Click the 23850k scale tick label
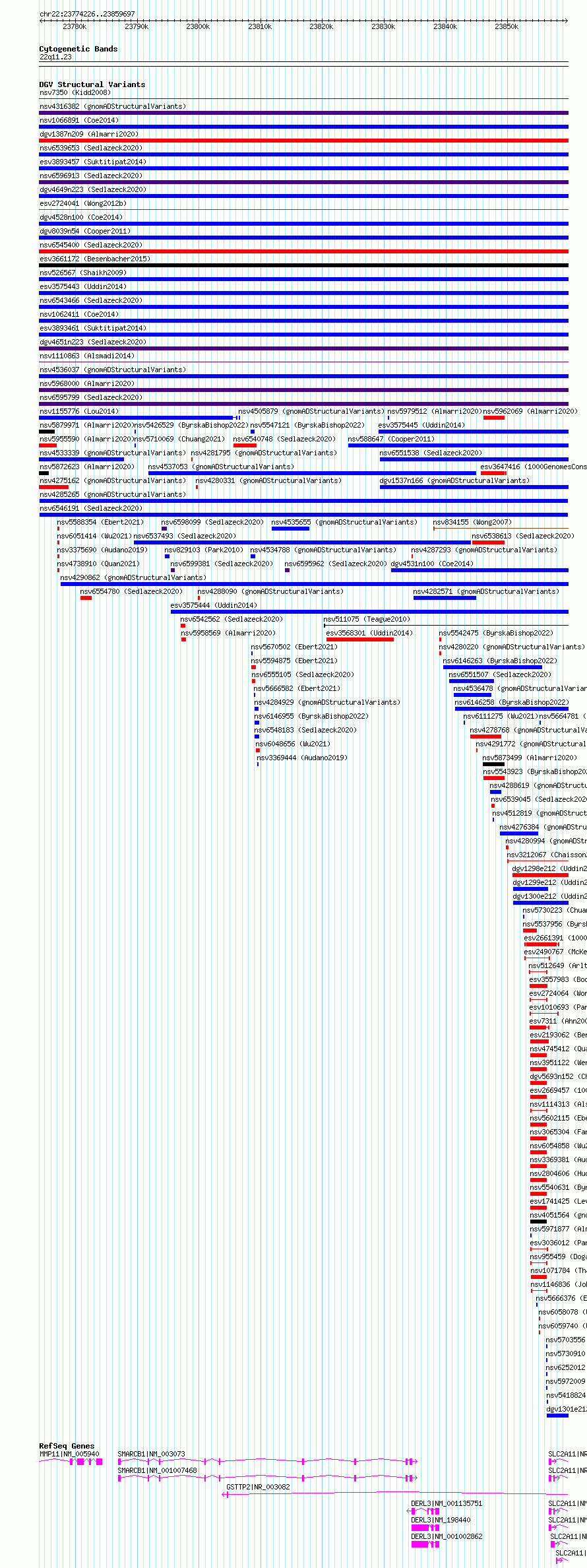Image resolution: width=587 pixels, height=1568 pixels. (x=507, y=26)
